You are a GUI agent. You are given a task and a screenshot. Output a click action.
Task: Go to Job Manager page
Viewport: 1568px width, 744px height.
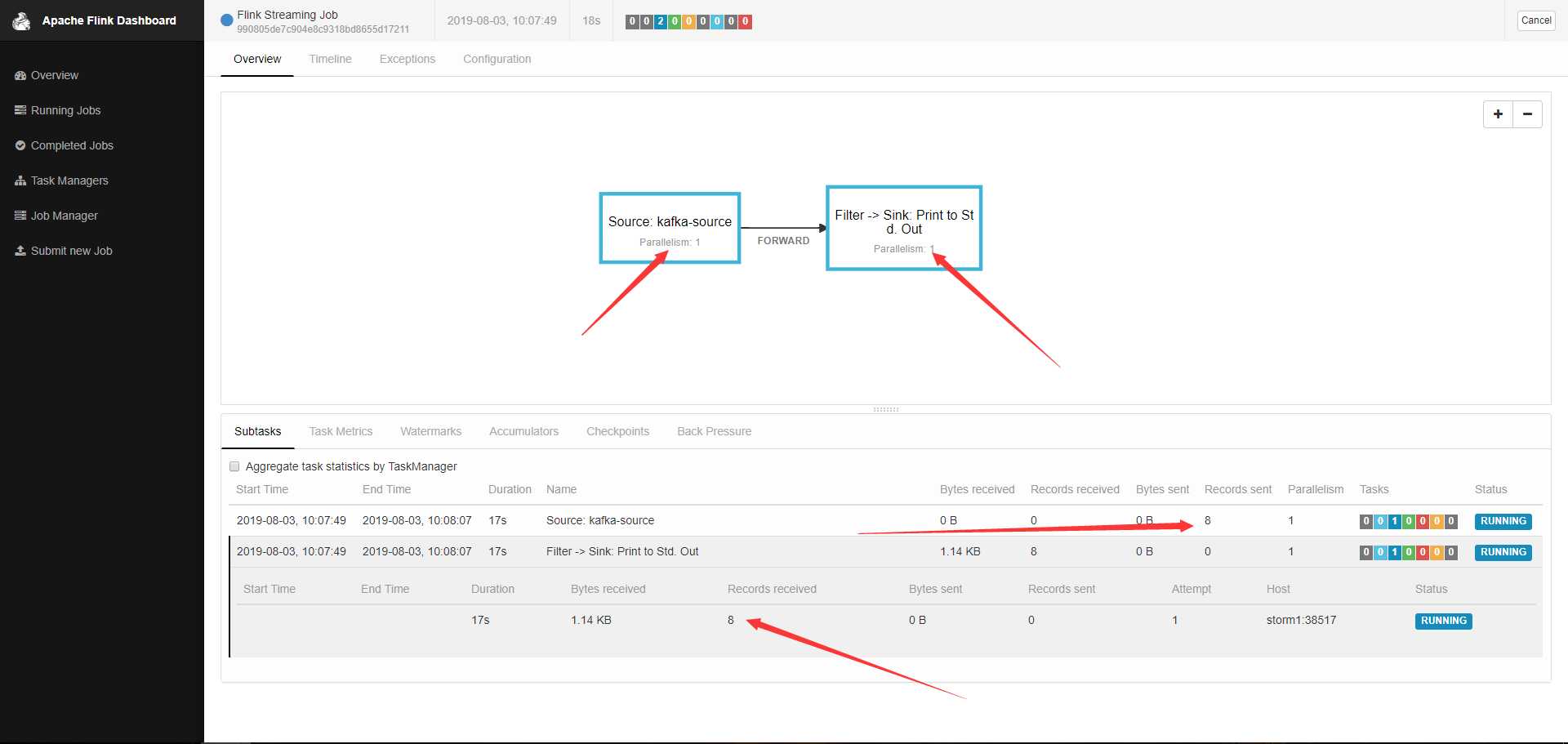64,216
